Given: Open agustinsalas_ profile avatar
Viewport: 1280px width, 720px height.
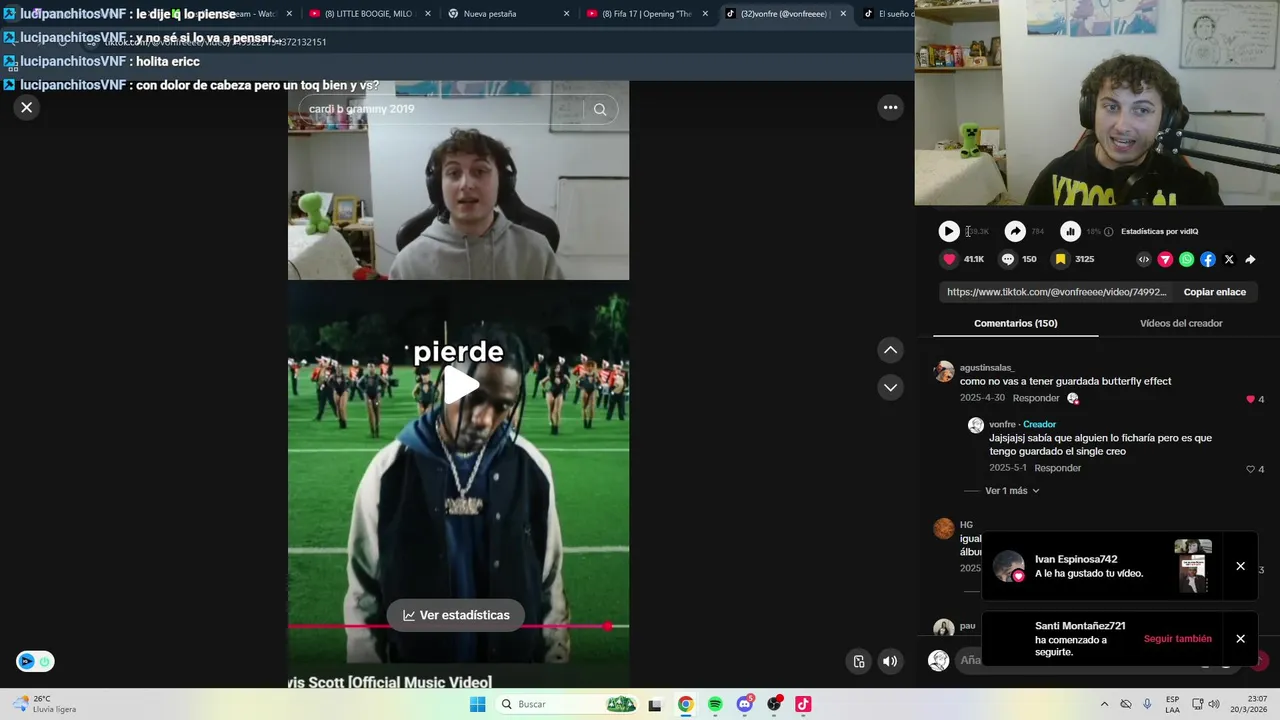Looking at the screenshot, I should tap(944, 372).
